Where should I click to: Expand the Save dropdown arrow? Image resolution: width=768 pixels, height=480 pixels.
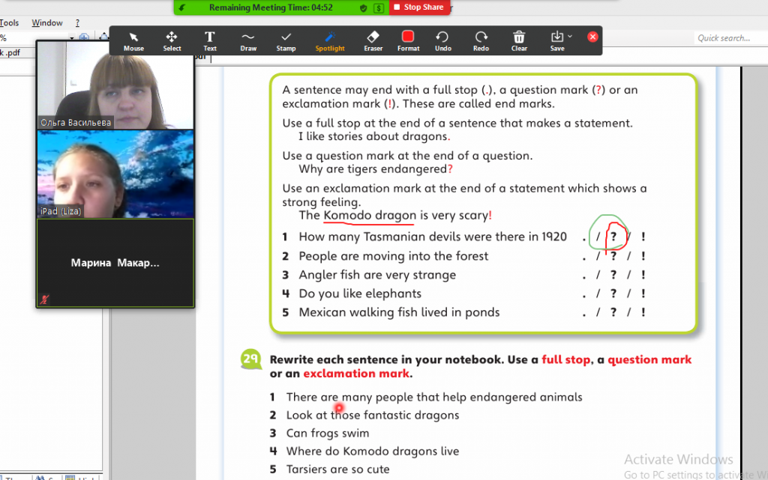pos(570,38)
